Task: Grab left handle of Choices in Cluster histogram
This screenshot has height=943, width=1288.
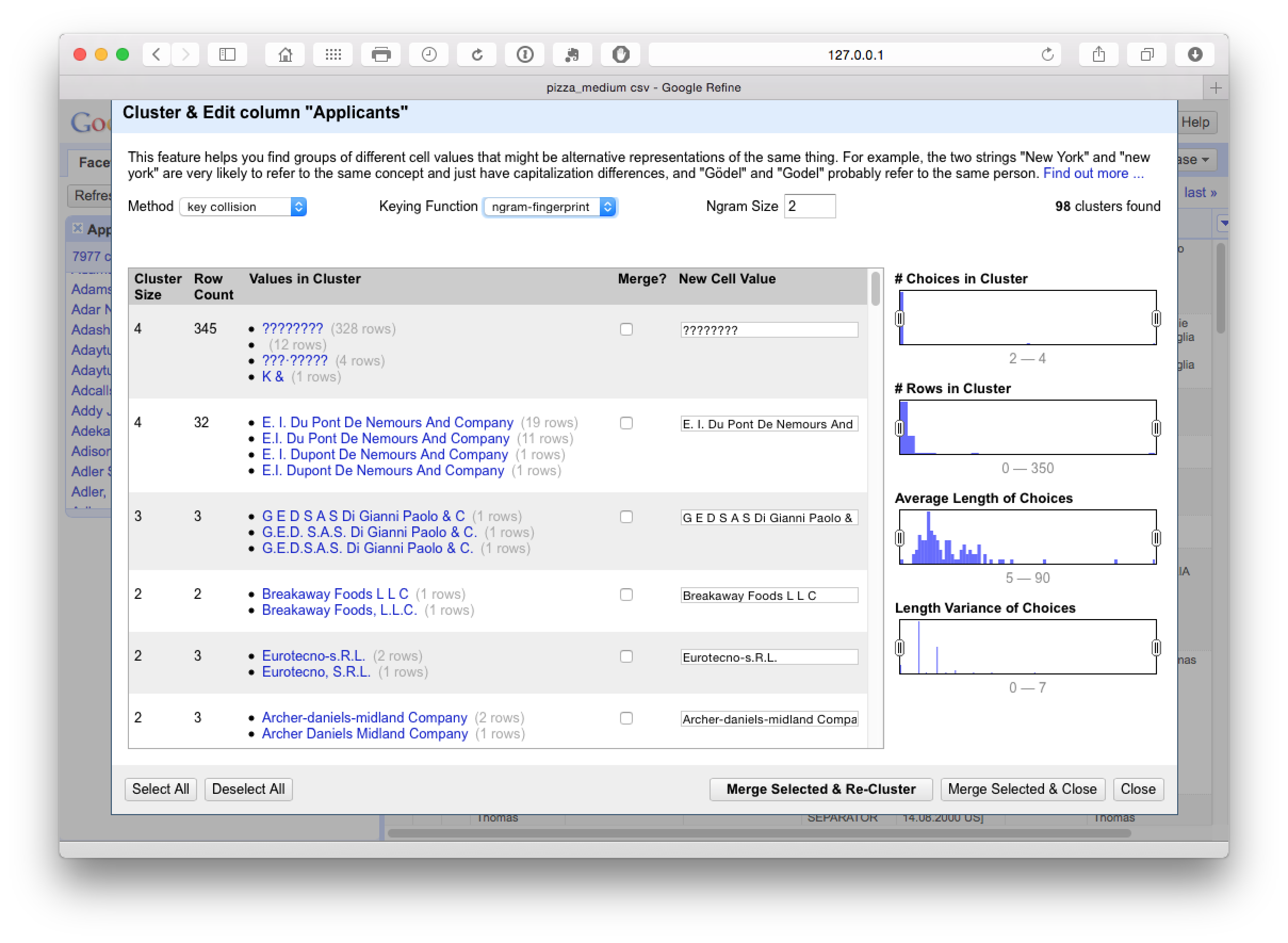Action: coord(899,318)
